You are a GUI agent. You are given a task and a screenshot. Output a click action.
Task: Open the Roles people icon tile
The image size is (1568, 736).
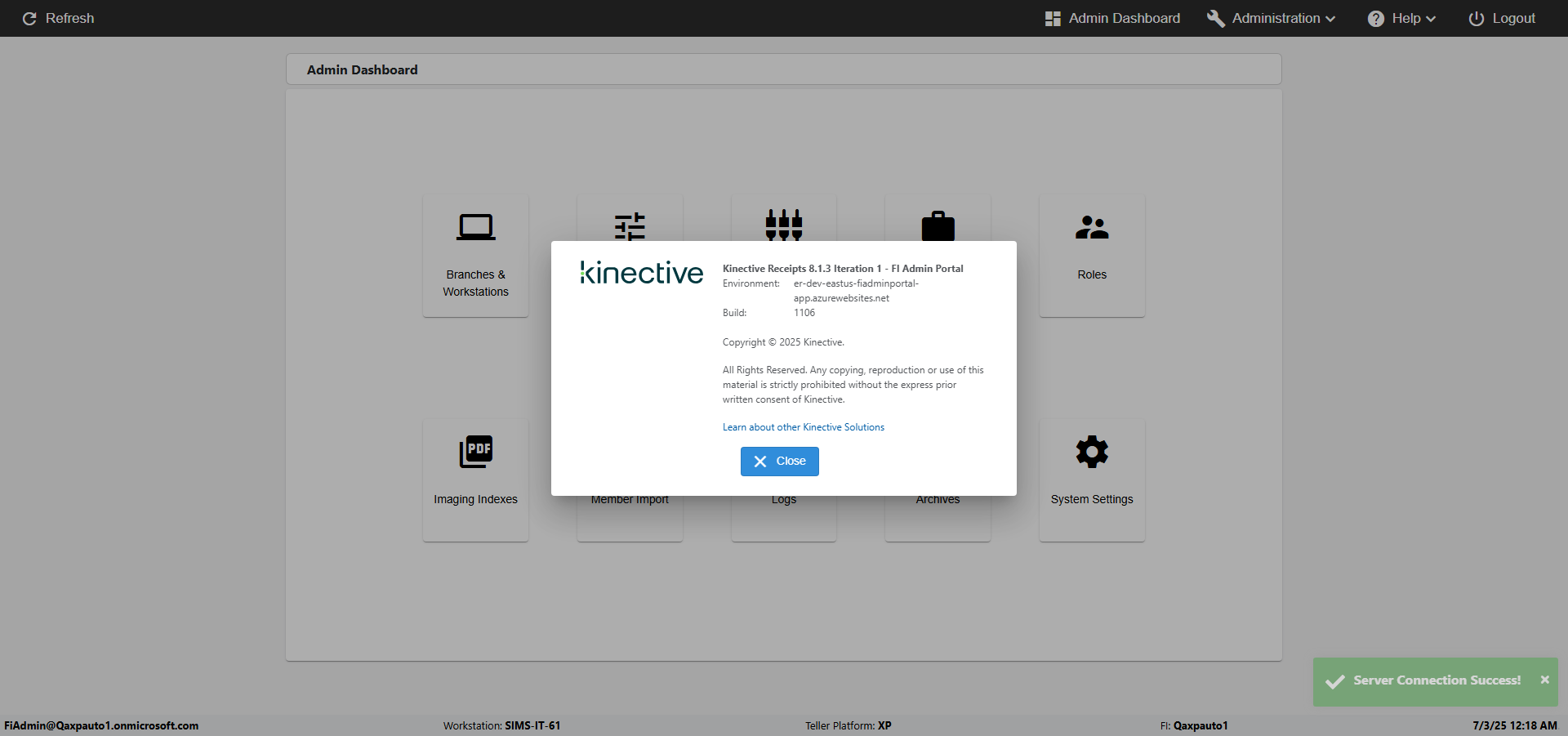[1092, 255]
